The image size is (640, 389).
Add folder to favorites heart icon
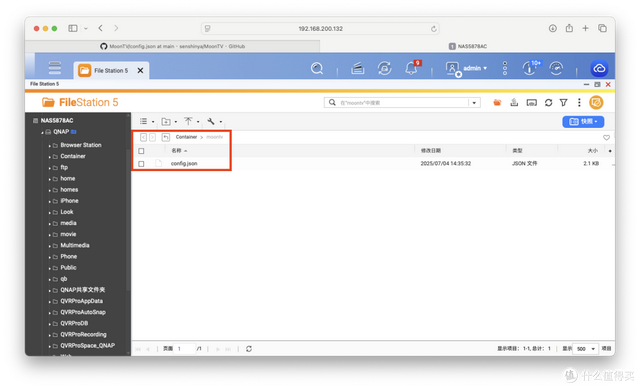(x=607, y=138)
